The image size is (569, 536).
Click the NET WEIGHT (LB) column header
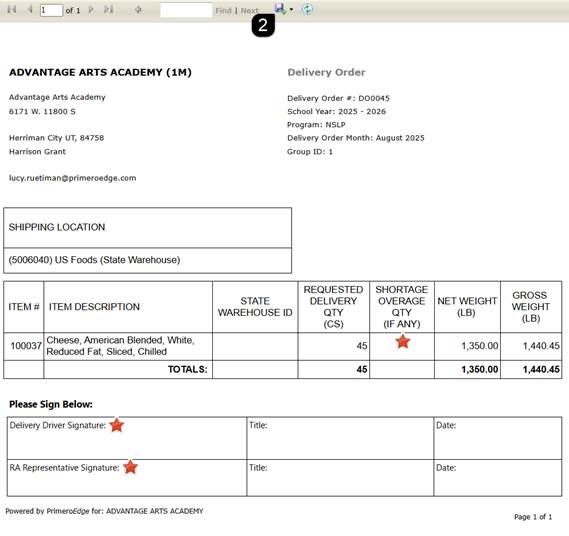tap(467, 307)
